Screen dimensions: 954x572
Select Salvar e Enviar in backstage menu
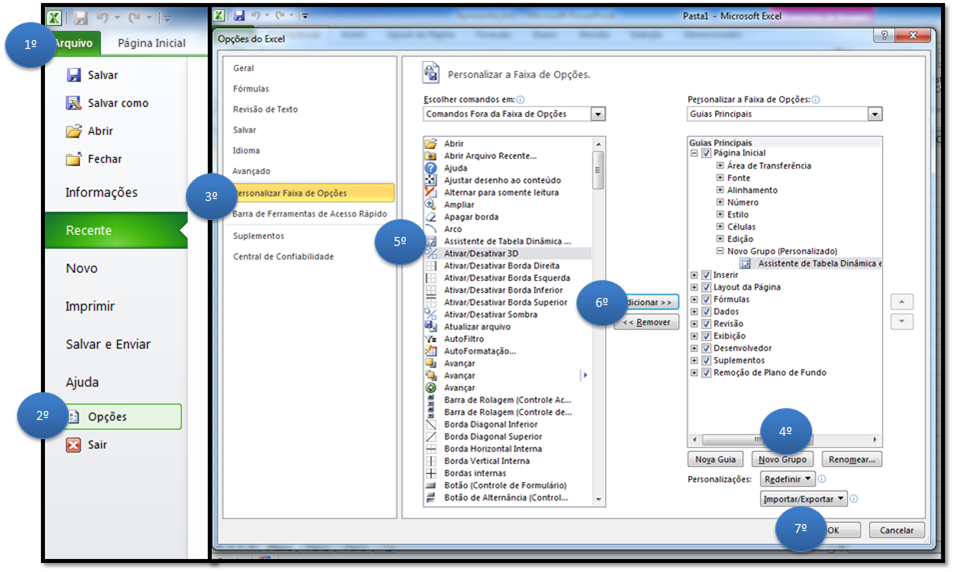click(108, 344)
